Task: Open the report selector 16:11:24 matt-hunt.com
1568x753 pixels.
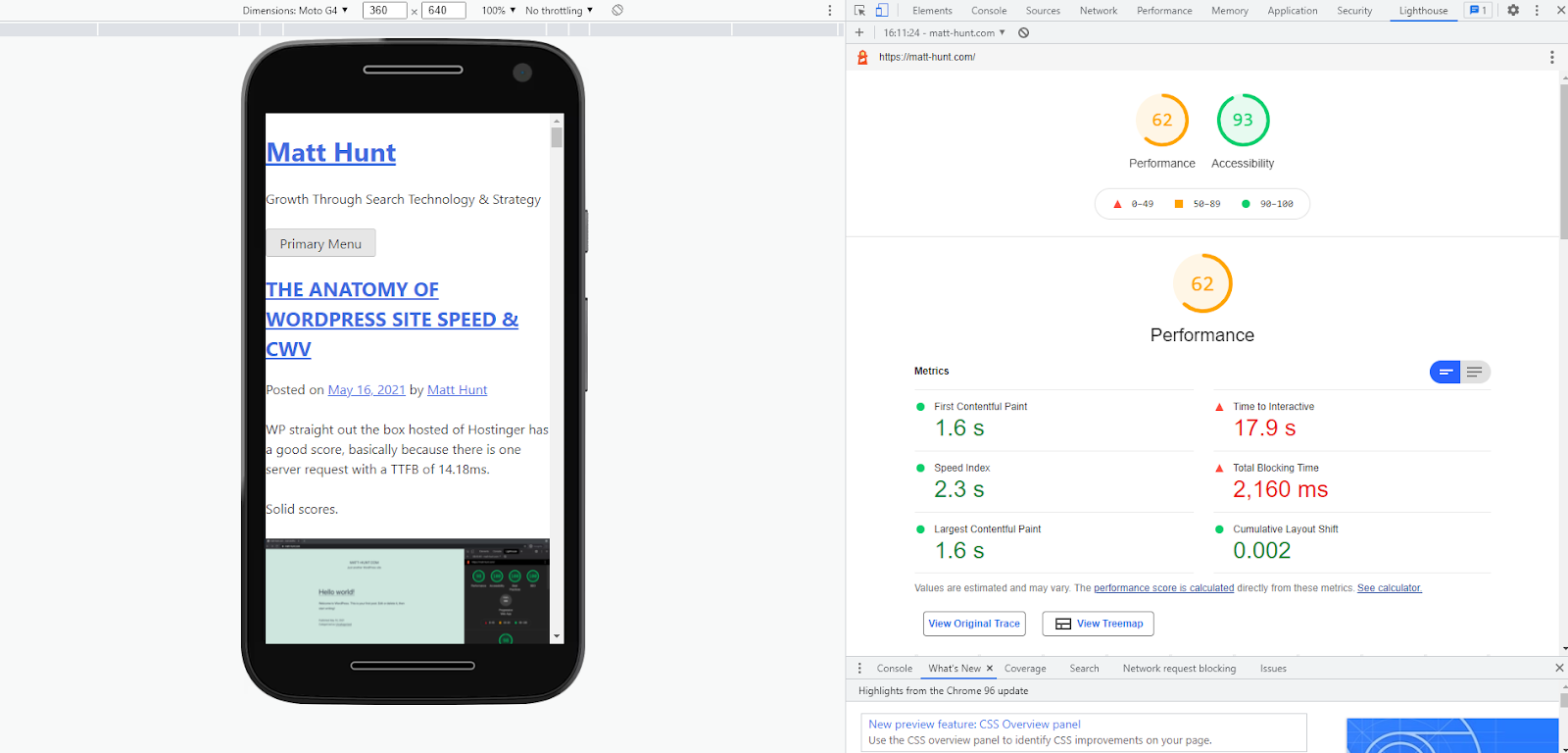Action: pyautogui.click(x=945, y=32)
